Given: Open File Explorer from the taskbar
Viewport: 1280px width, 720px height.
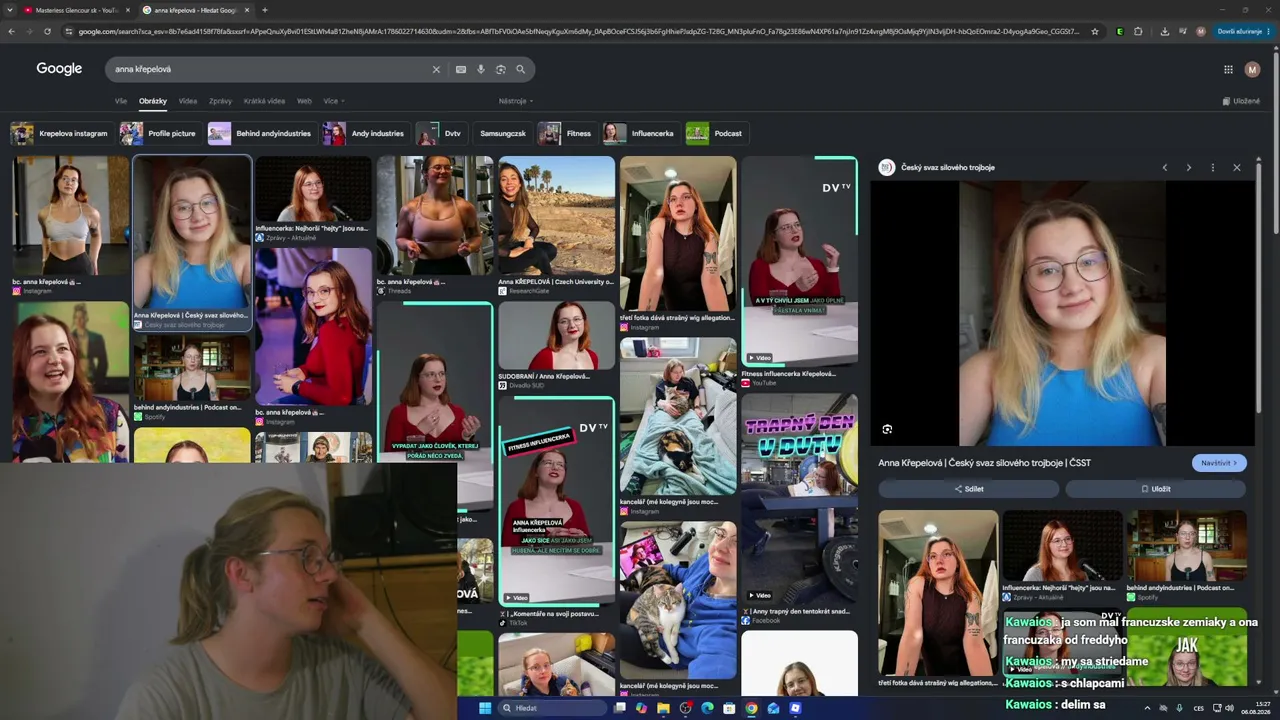Looking at the screenshot, I should click(x=663, y=708).
